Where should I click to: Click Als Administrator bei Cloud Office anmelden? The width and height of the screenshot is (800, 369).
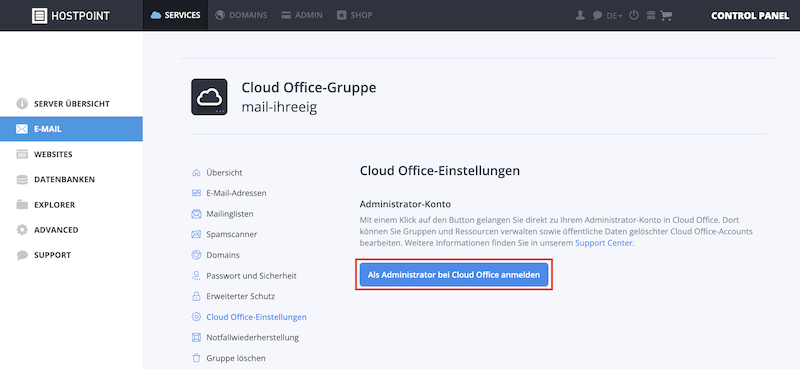point(454,275)
